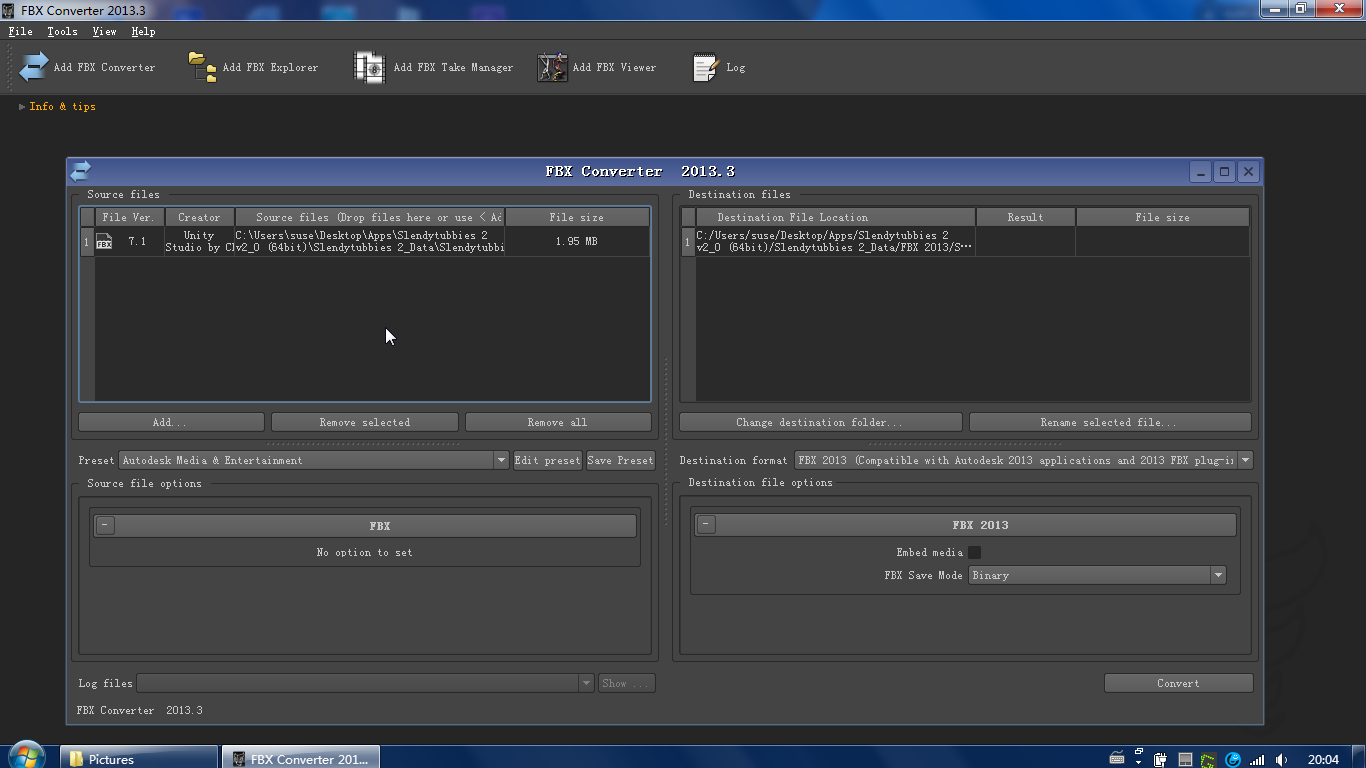Viewport: 1366px width, 768px height.
Task: Open the Log files dropdown
Action: tap(586, 683)
